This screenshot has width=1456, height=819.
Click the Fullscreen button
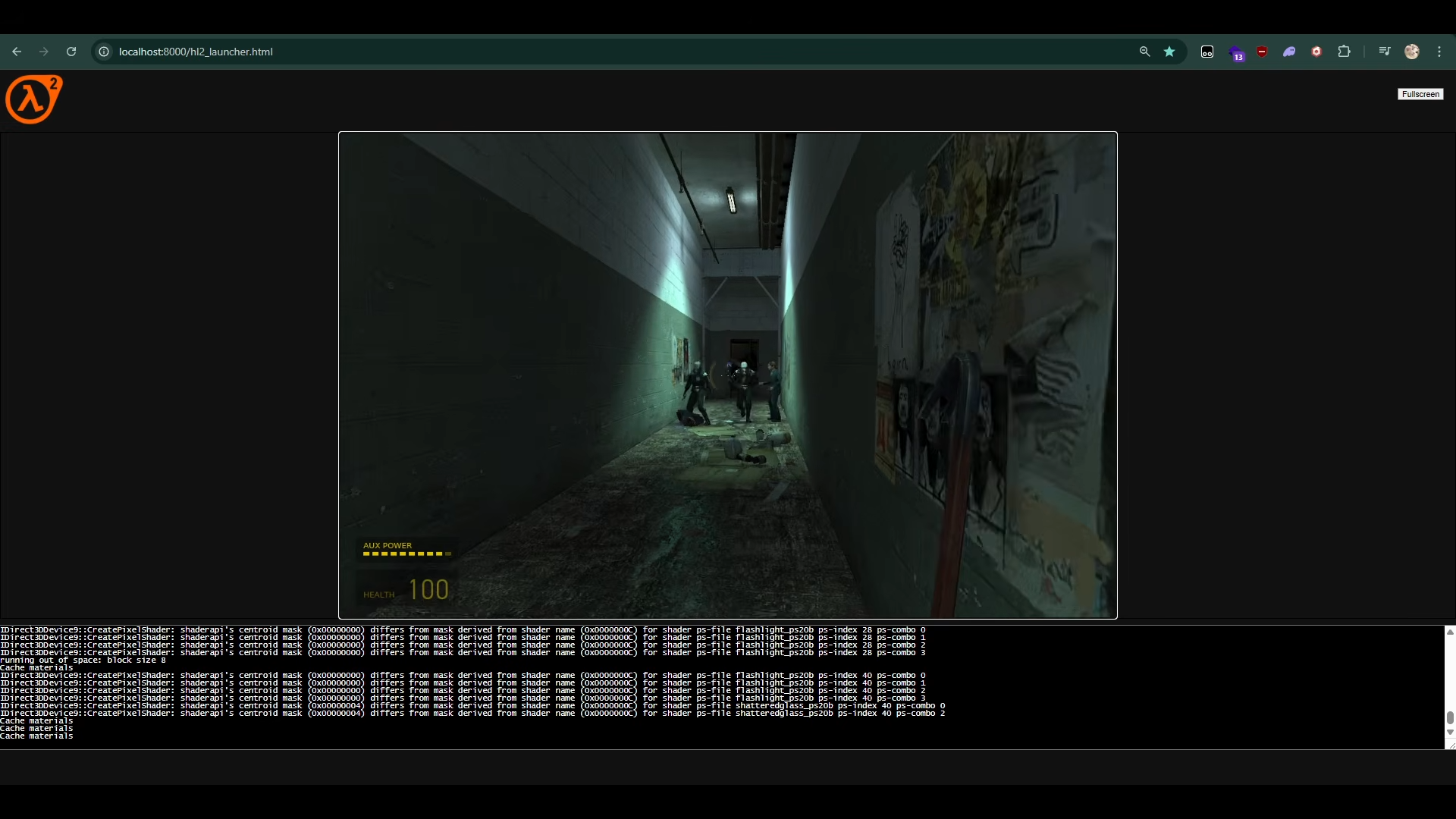pyautogui.click(x=1420, y=94)
